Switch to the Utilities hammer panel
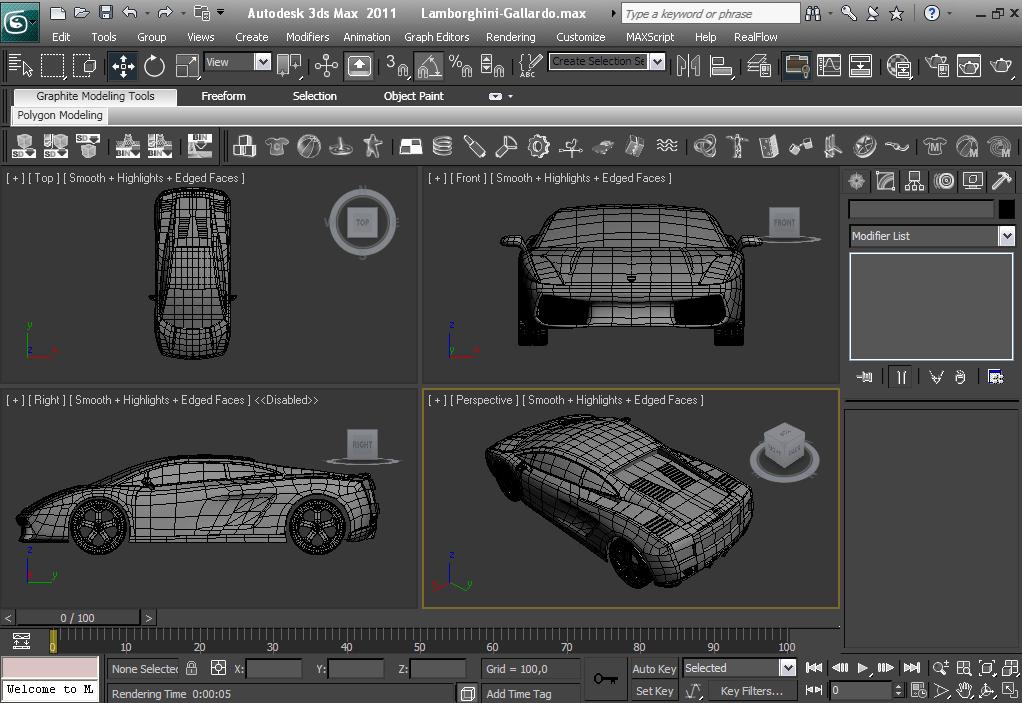The height and width of the screenshot is (703, 1022). 1000,181
